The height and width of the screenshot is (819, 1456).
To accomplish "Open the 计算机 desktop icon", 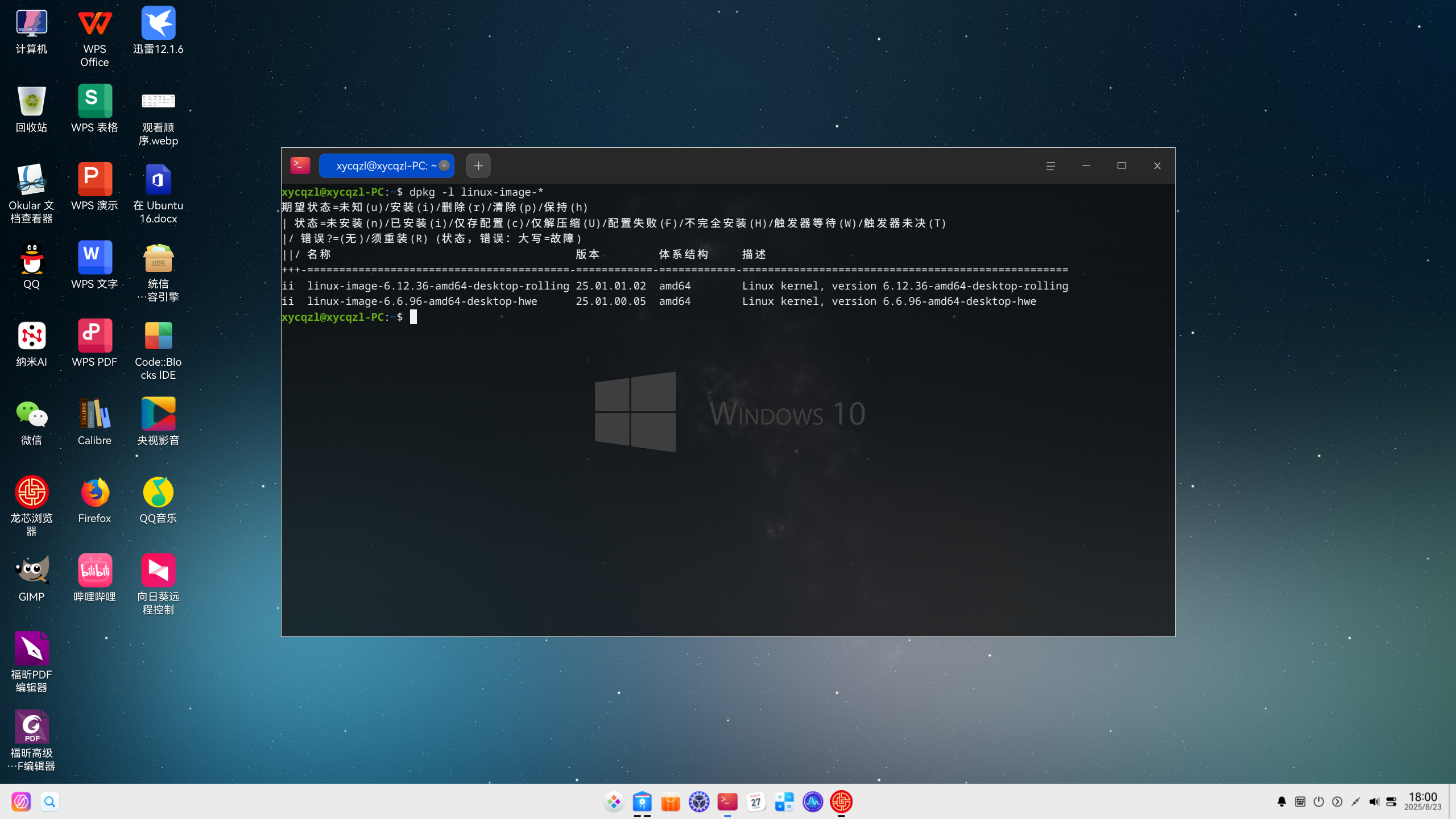I will pyautogui.click(x=31, y=32).
